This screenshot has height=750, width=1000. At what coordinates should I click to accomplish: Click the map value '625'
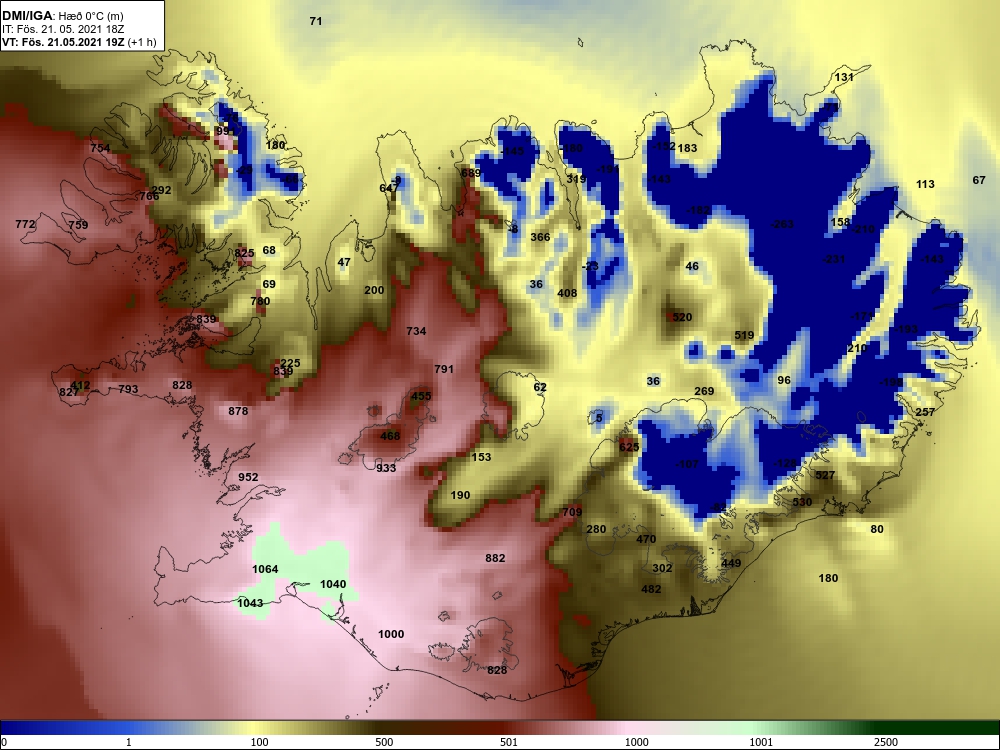629,447
